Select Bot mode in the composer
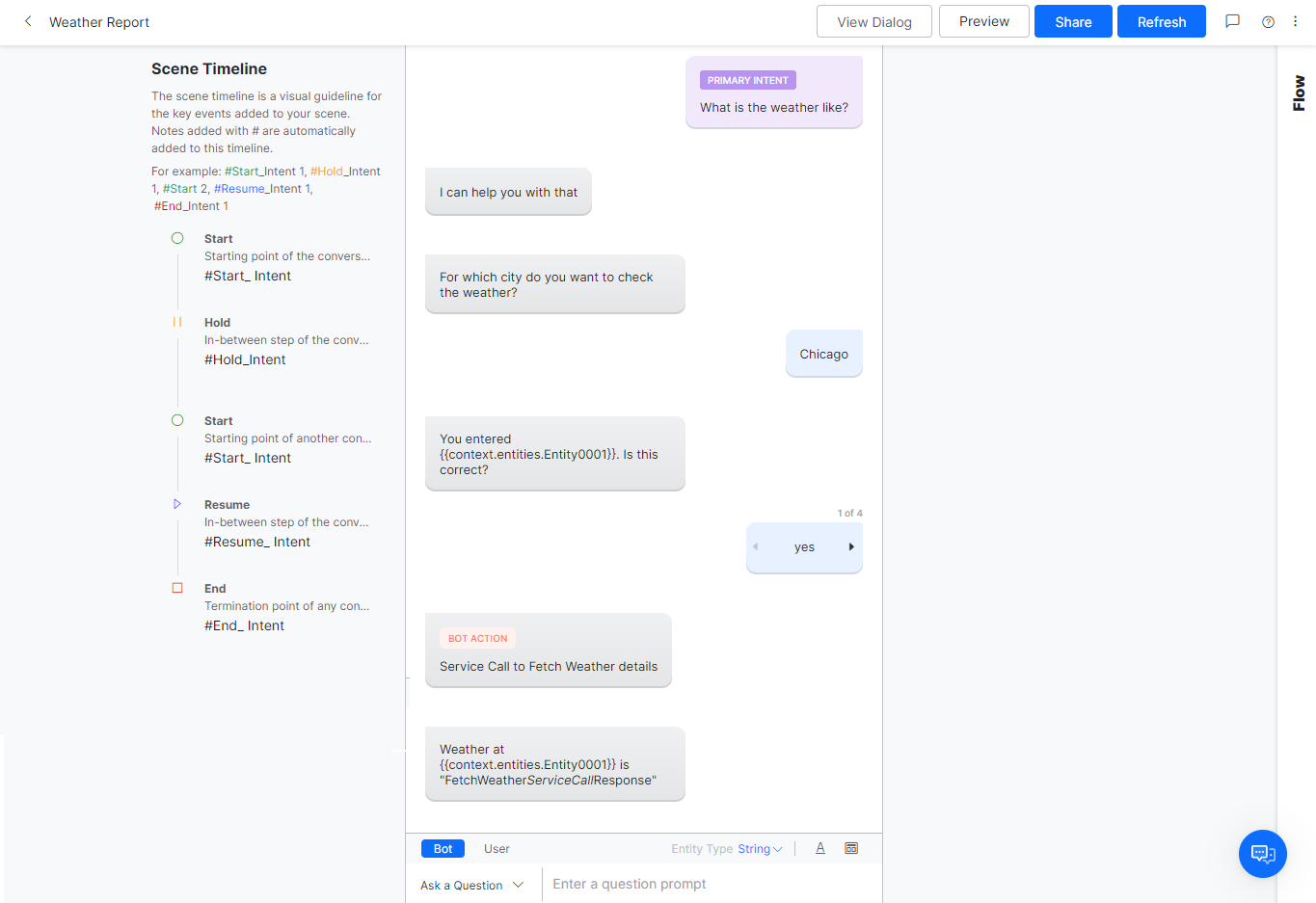The image size is (1316, 903). [x=442, y=848]
